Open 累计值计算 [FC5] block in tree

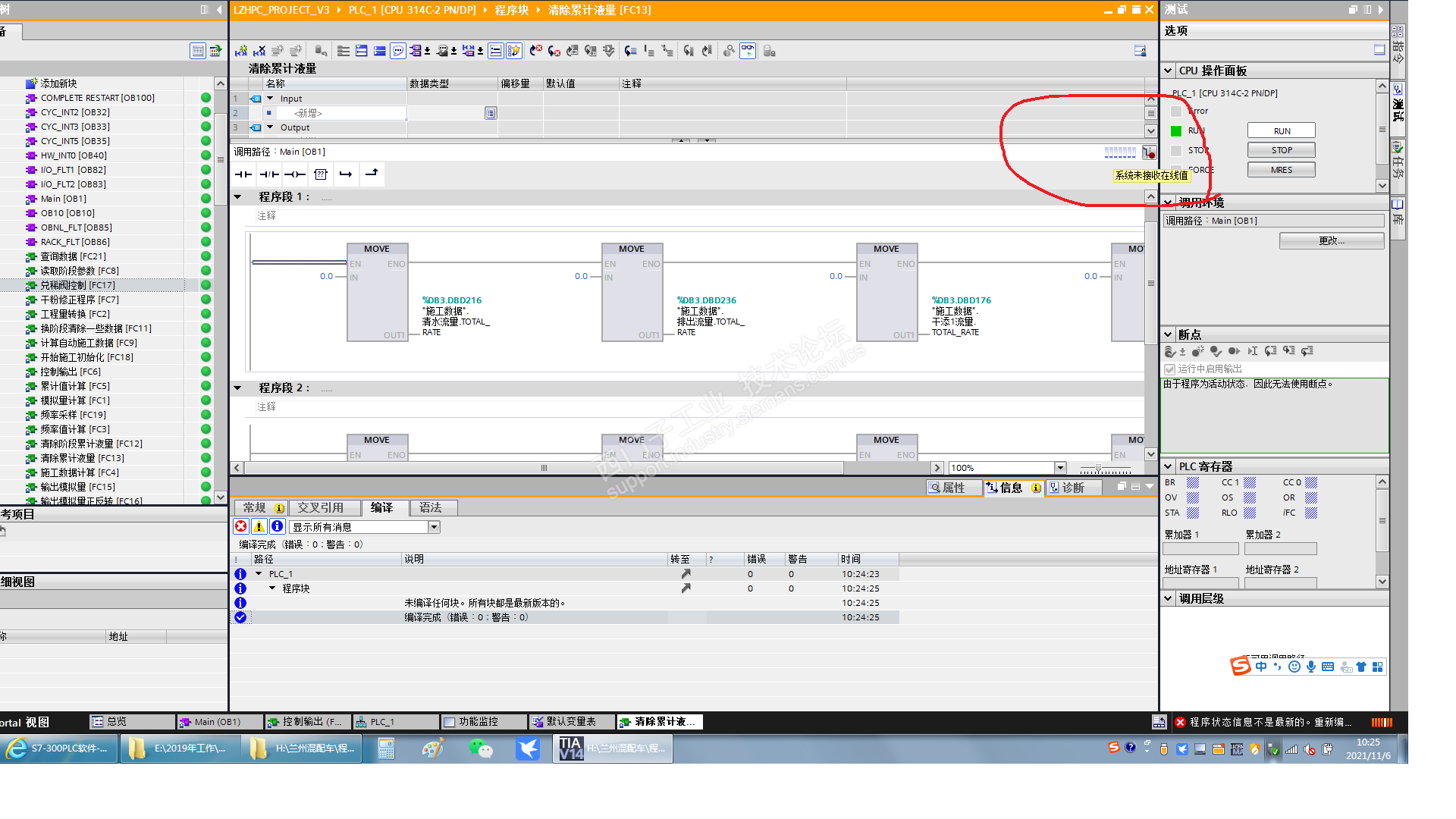(74, 386)
